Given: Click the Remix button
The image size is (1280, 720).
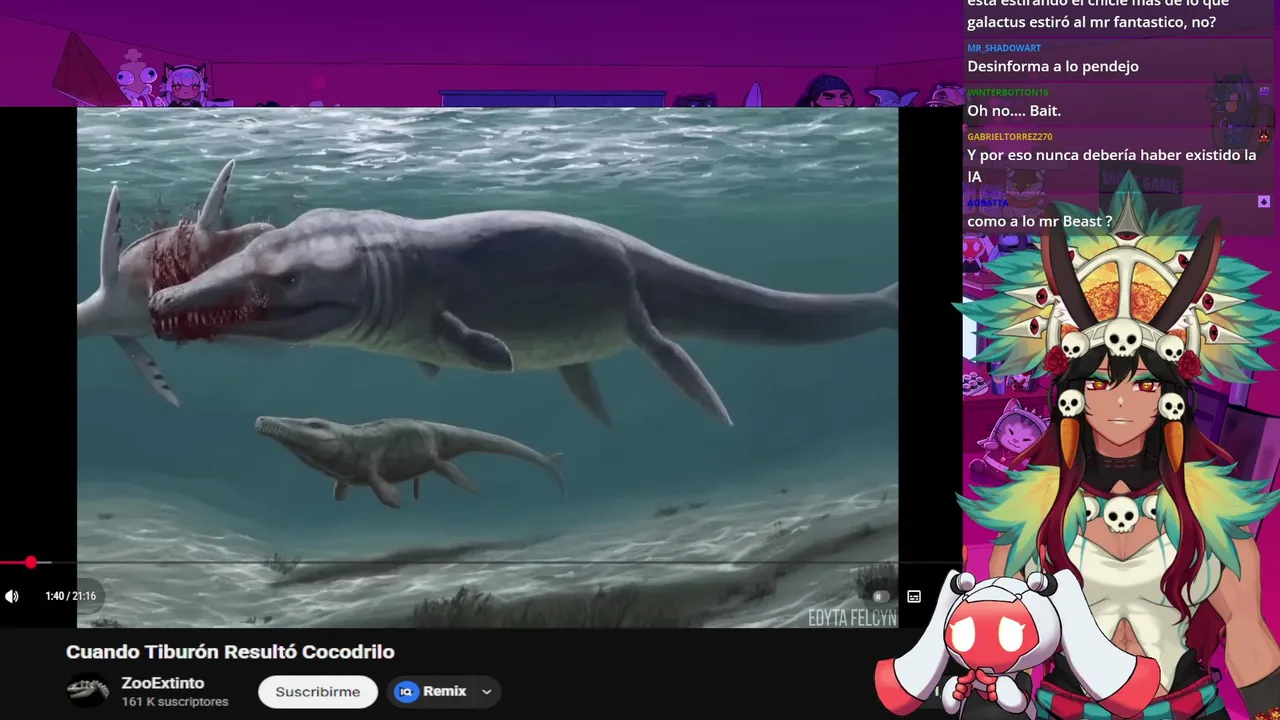Looking at the screenshot, I should pyautogui.click(x=433, y=691).
